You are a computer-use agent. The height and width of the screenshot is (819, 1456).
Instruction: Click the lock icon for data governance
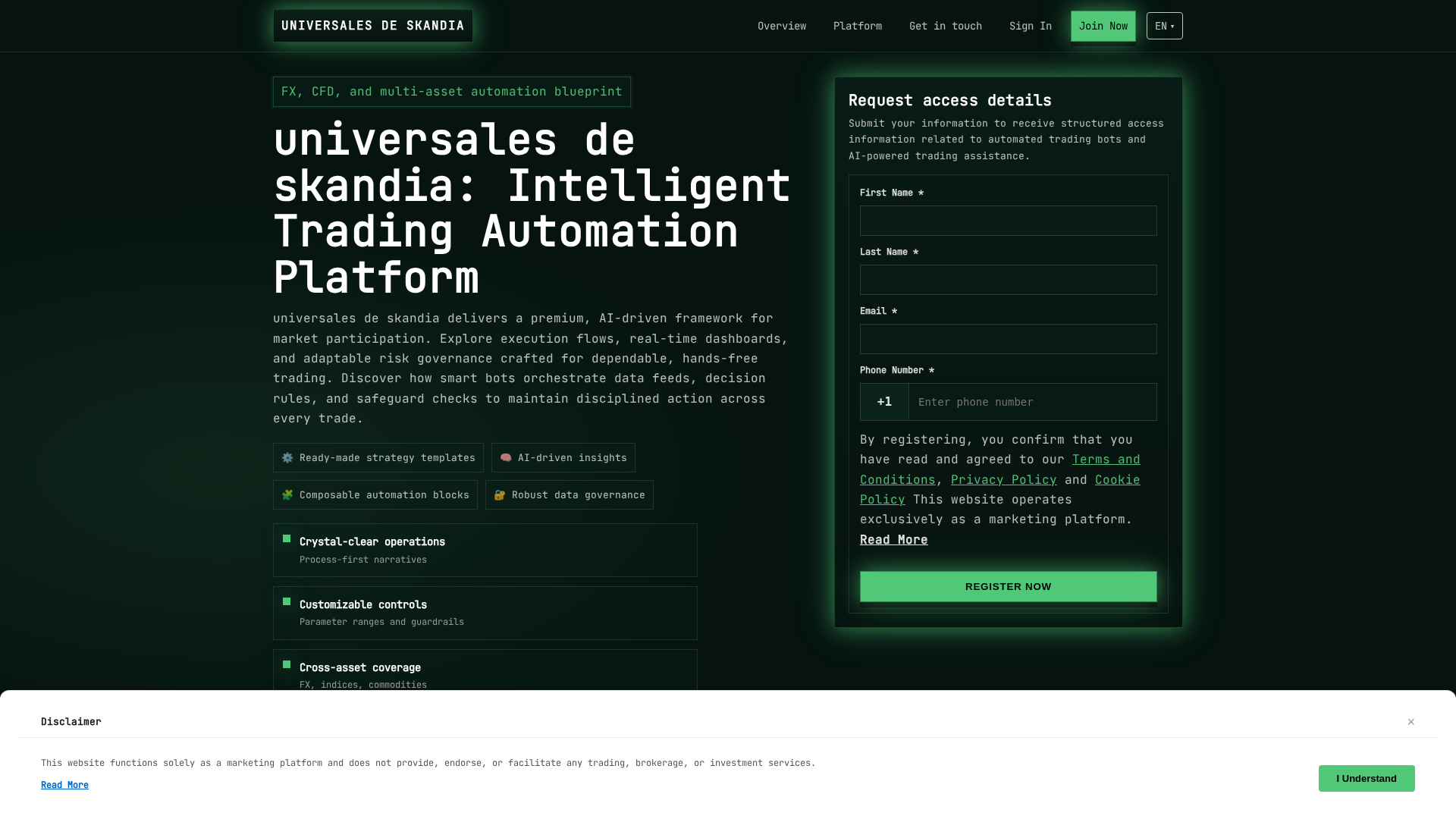[500, 495]
